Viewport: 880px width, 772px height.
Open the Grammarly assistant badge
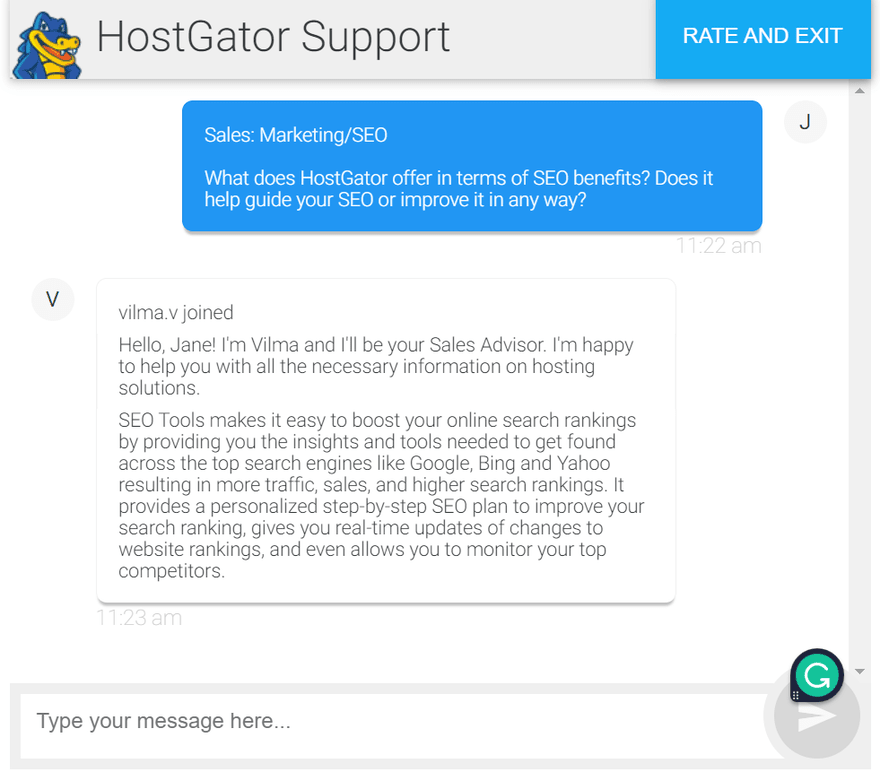[x=817, y=675]
